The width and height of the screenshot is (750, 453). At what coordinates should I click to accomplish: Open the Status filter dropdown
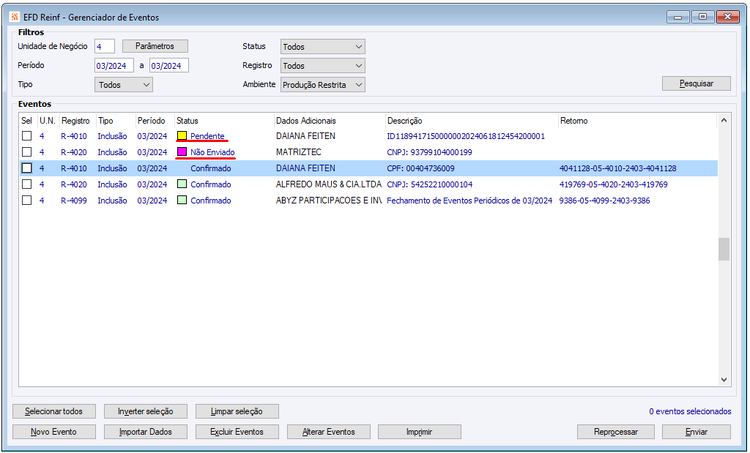pos(323,46)
